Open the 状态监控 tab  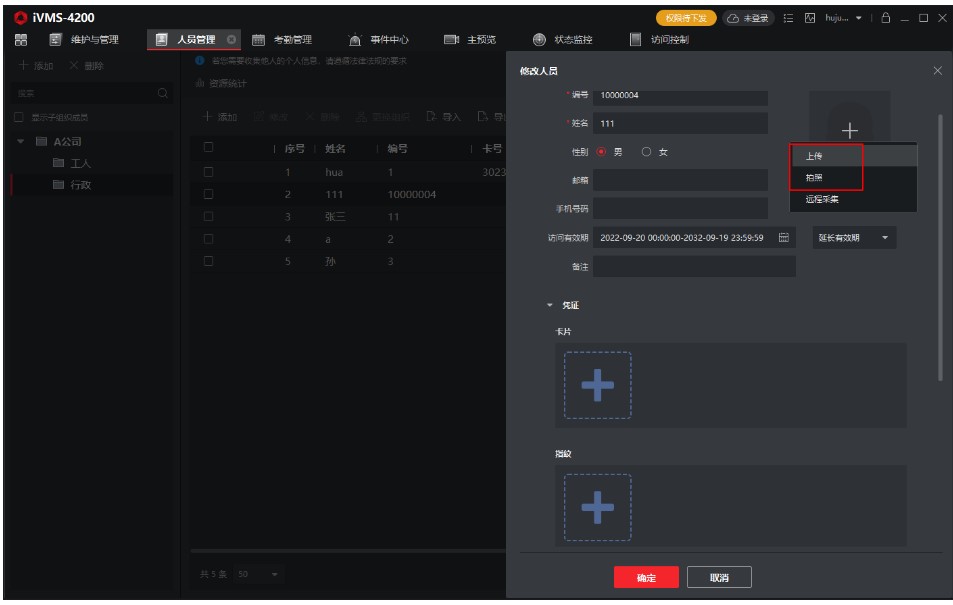point(563,40)
